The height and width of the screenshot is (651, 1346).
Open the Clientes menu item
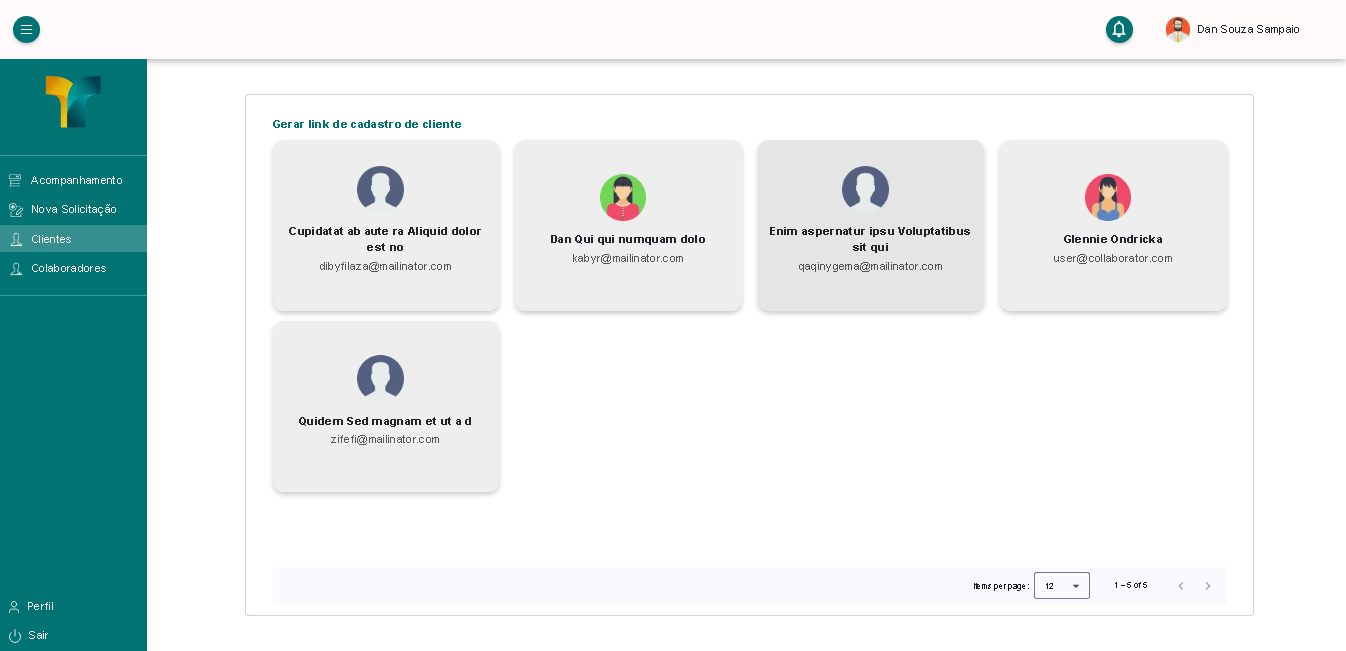(51, 239)
